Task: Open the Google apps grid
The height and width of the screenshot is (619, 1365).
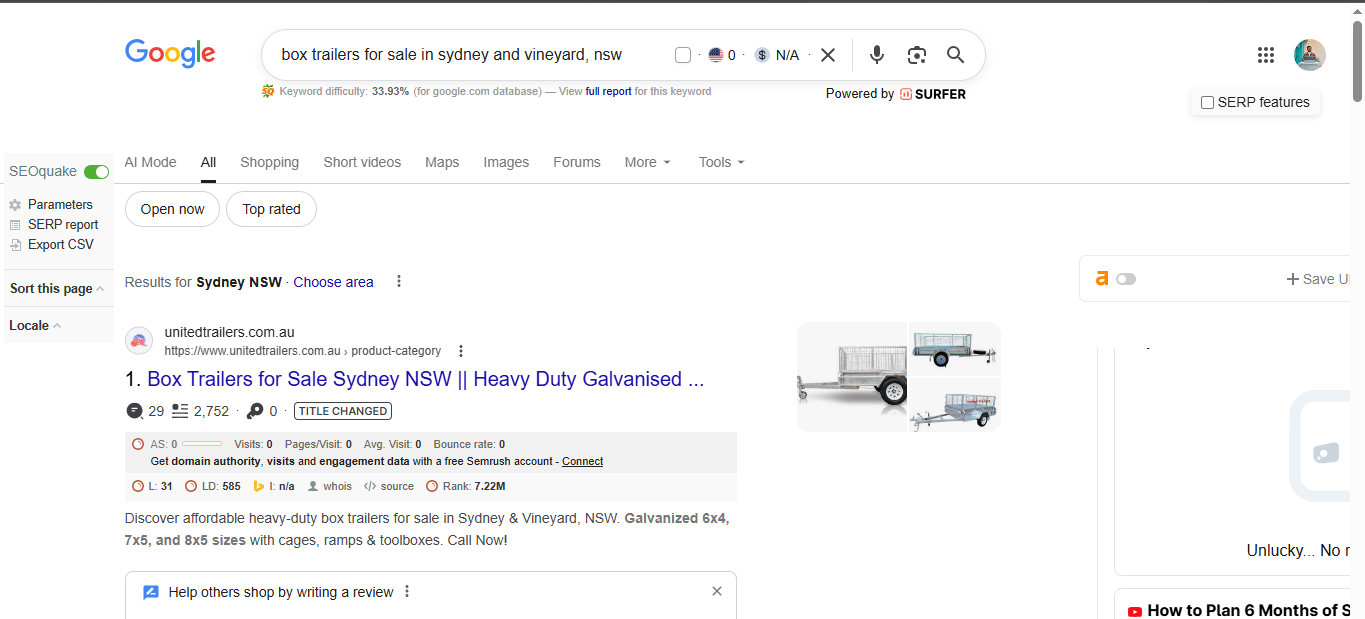Action: pos(1266,55)
